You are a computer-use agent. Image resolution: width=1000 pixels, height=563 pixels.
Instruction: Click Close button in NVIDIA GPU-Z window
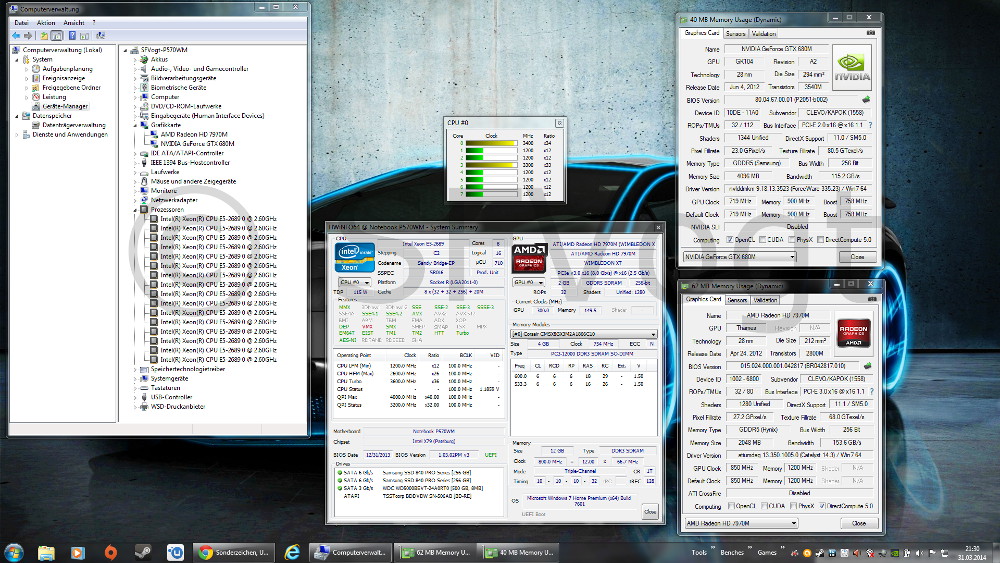857,256
